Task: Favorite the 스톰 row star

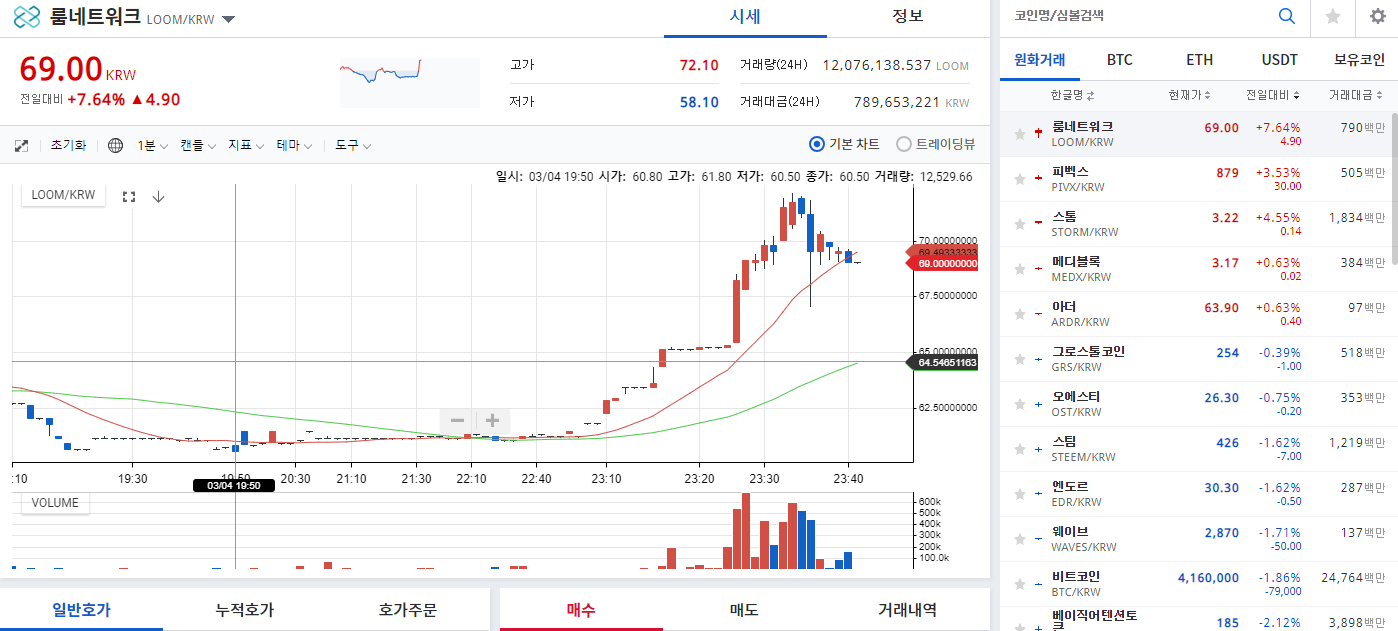Action: [x=1019, y=223]
